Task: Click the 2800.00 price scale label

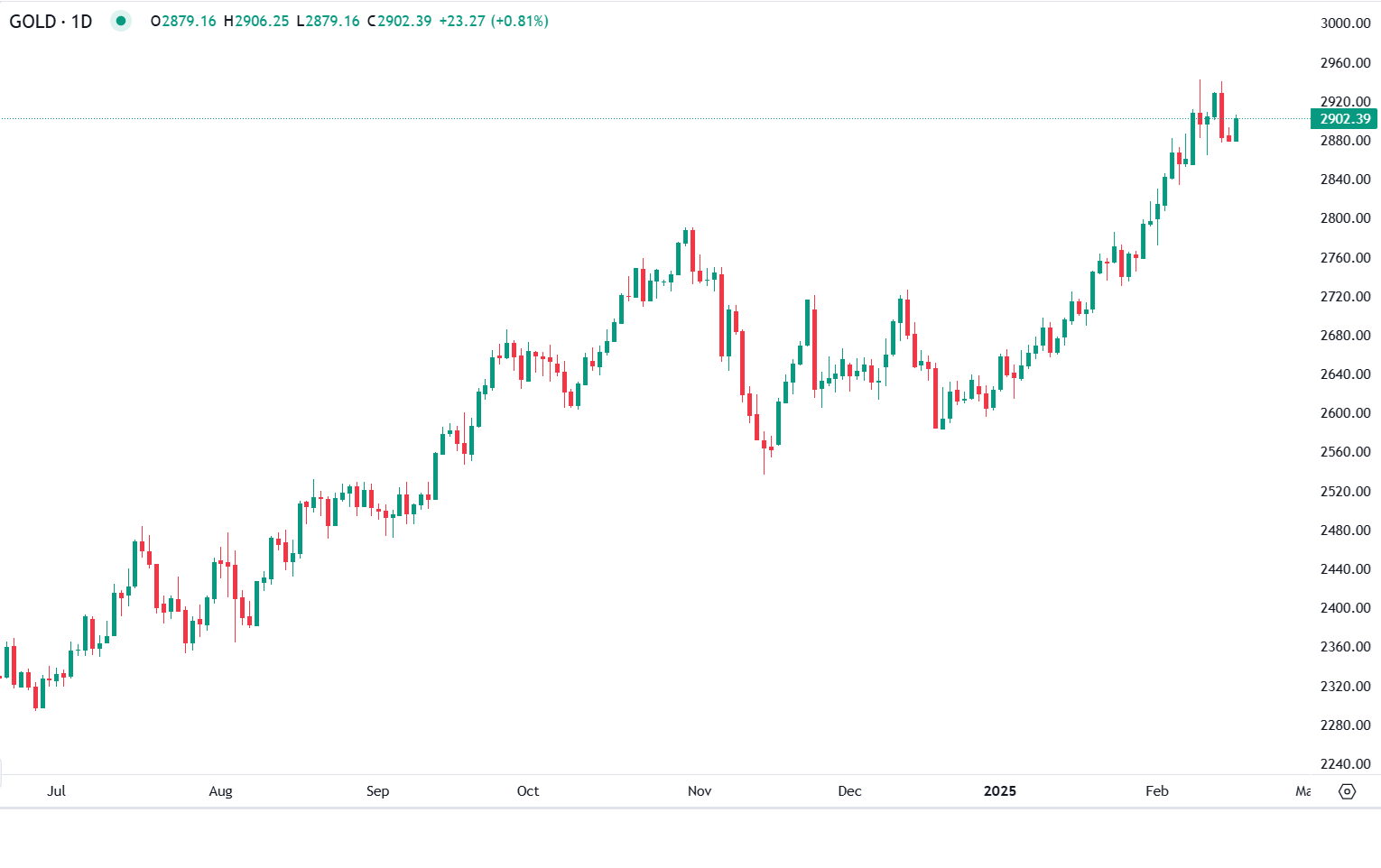Action: pos(1345,218)
